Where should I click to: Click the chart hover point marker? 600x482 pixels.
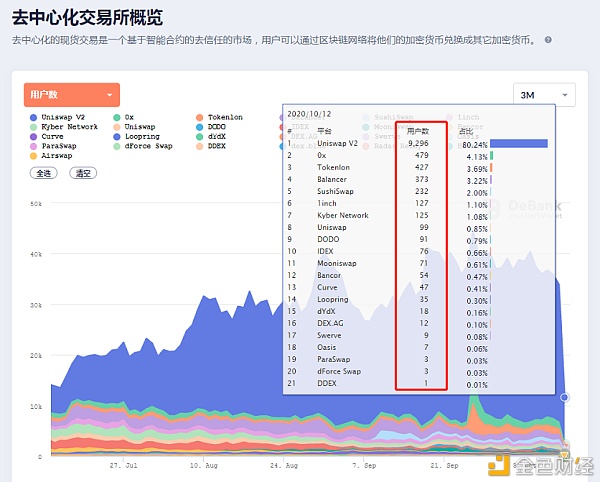564,397
